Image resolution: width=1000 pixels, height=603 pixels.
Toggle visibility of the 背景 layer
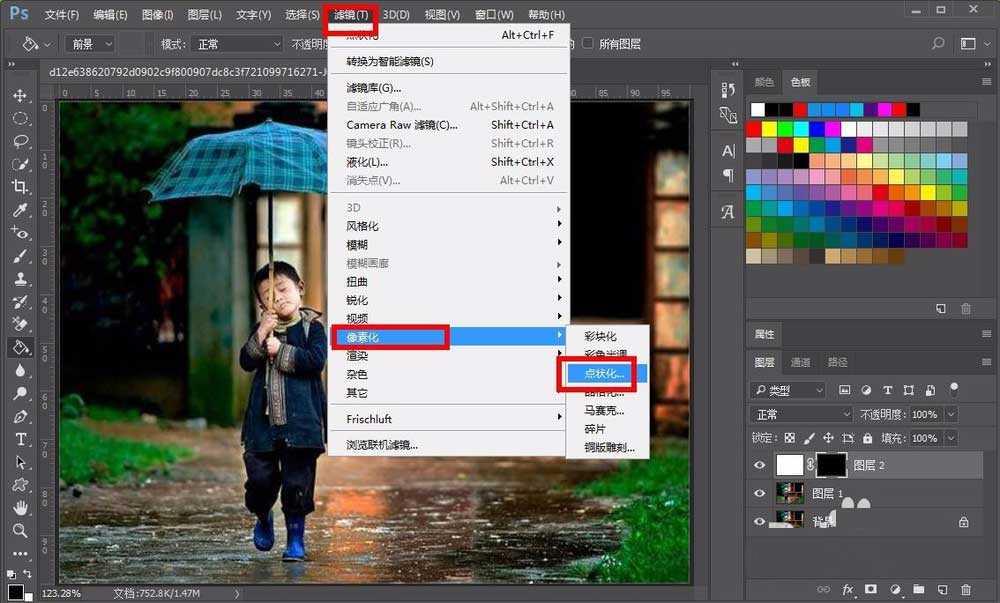(x=759, y=521)
